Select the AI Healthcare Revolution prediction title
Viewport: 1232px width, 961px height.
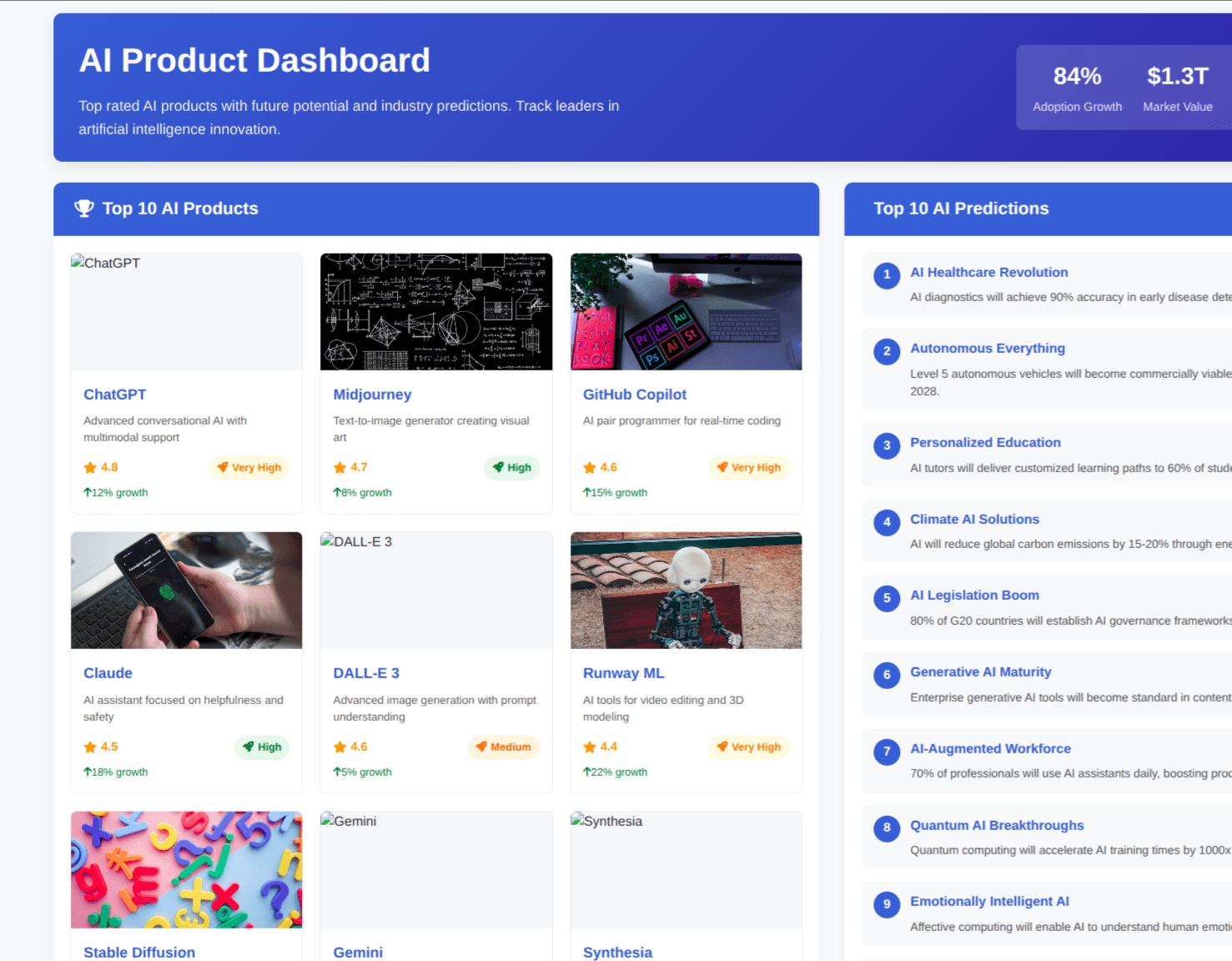click(989, 273)
